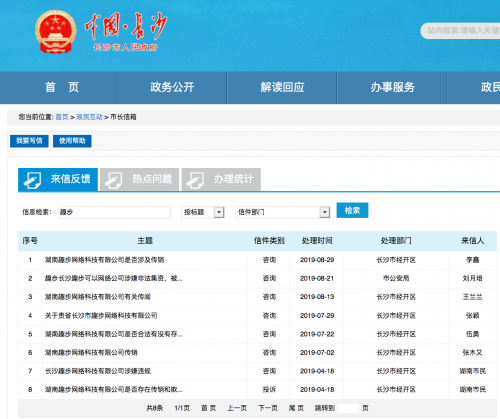Click the icon on 来信反馈 tab

[32, 180]
